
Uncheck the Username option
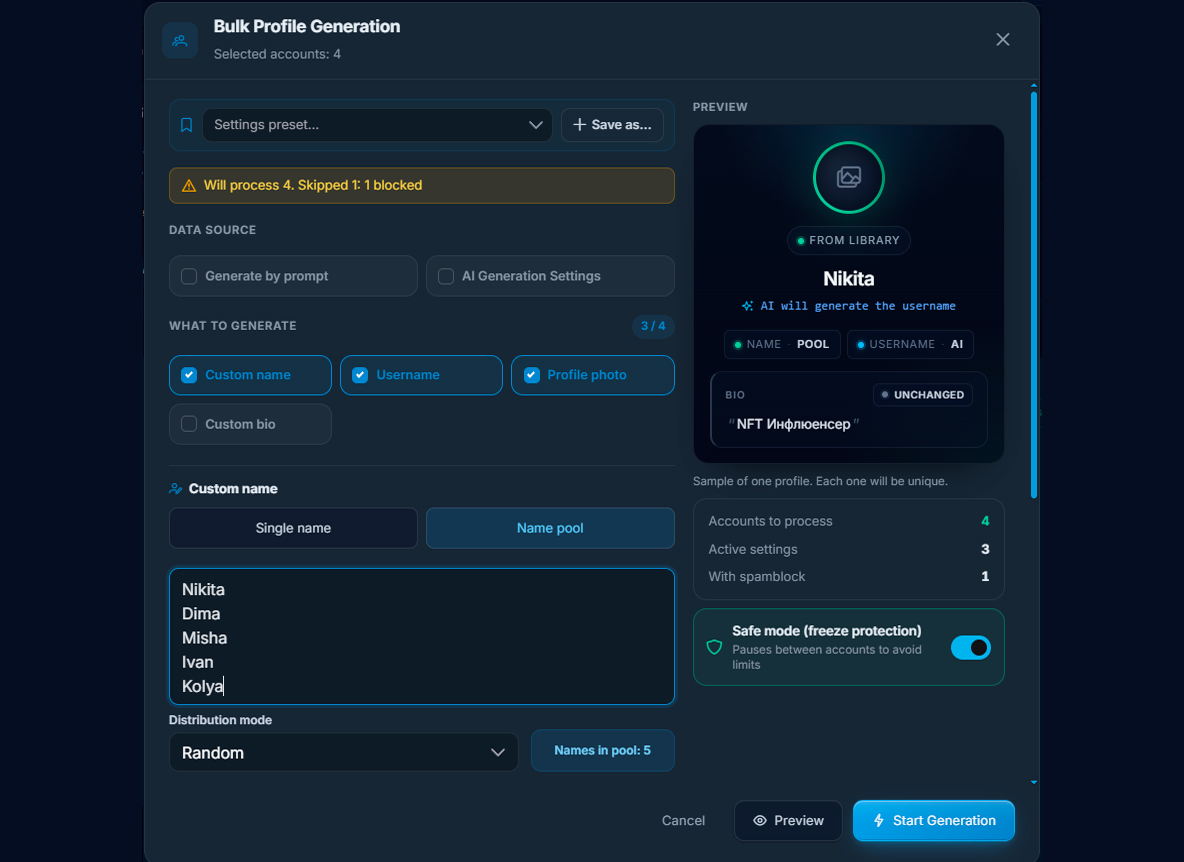tap(360, 375)
